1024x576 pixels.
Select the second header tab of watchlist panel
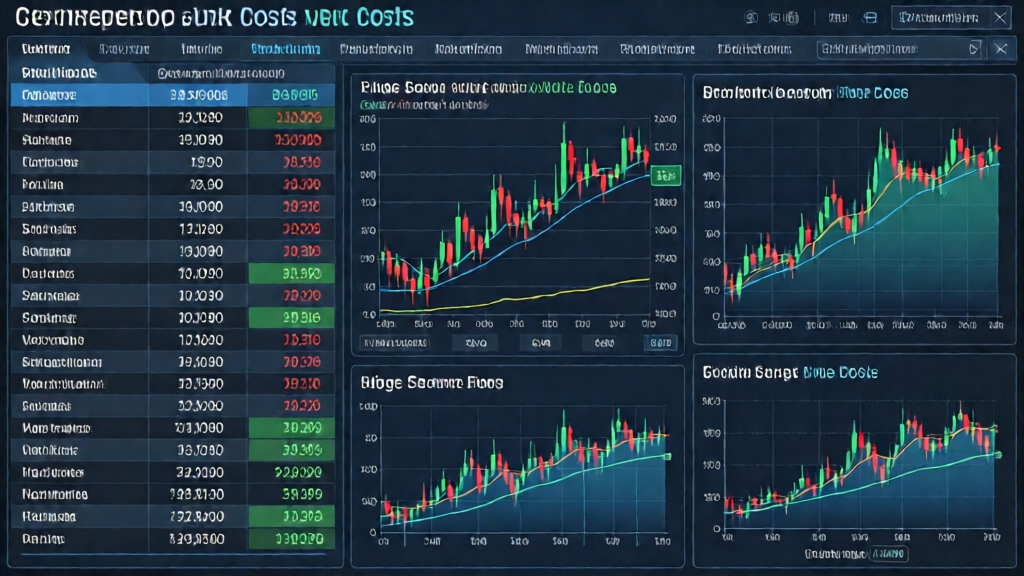pyautogui.click(x=221, y=74)
